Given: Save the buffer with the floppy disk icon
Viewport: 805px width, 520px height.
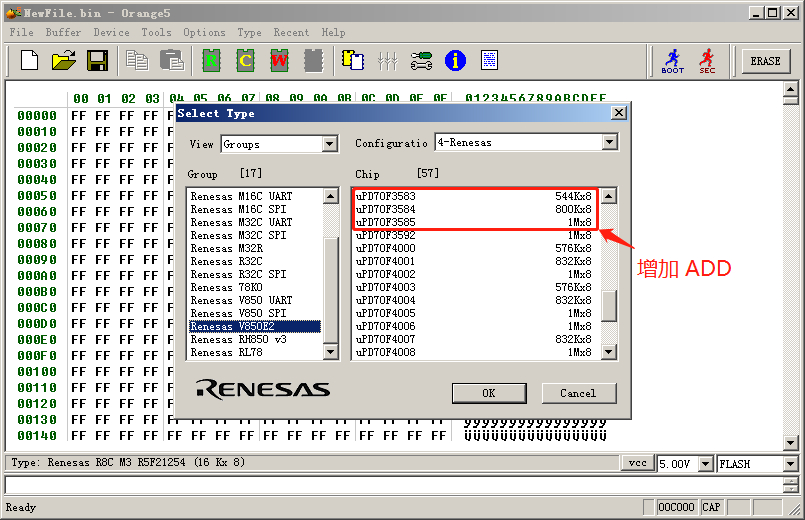Looking at the screenshot, I should (97, 61).
